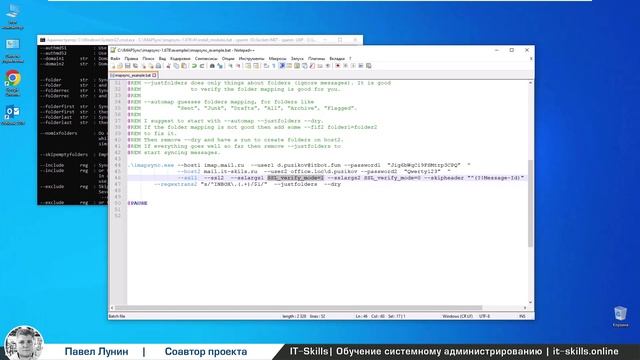The image size is (640, 360).
Task: Open Google Chrome desktop shortcut
Action: (x=13, y=83)
